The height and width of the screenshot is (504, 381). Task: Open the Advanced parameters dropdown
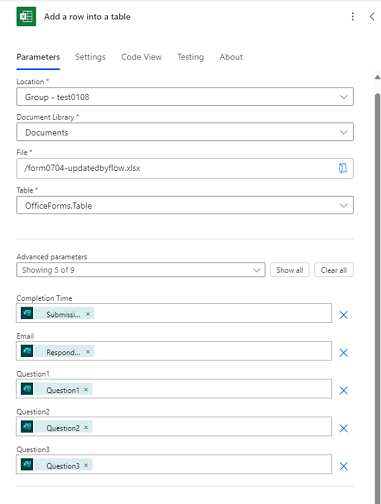coord(141,270)
